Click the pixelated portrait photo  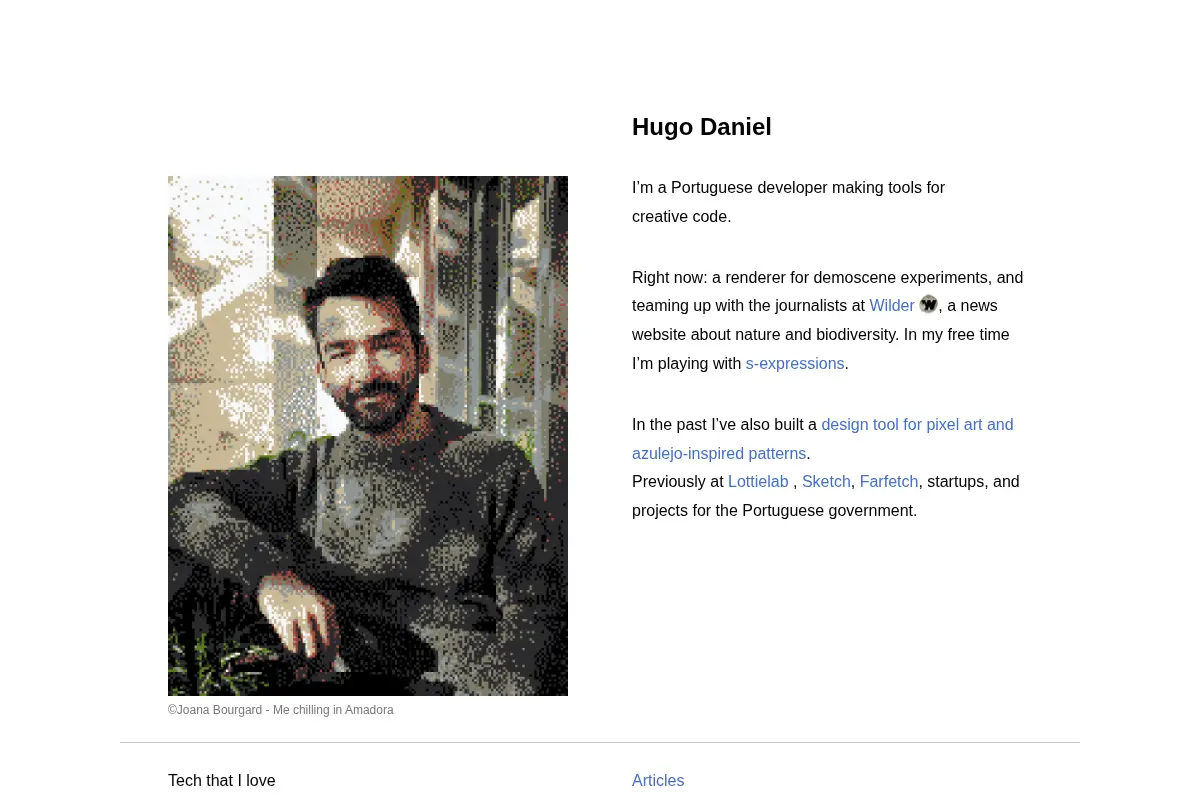[368, 436]
